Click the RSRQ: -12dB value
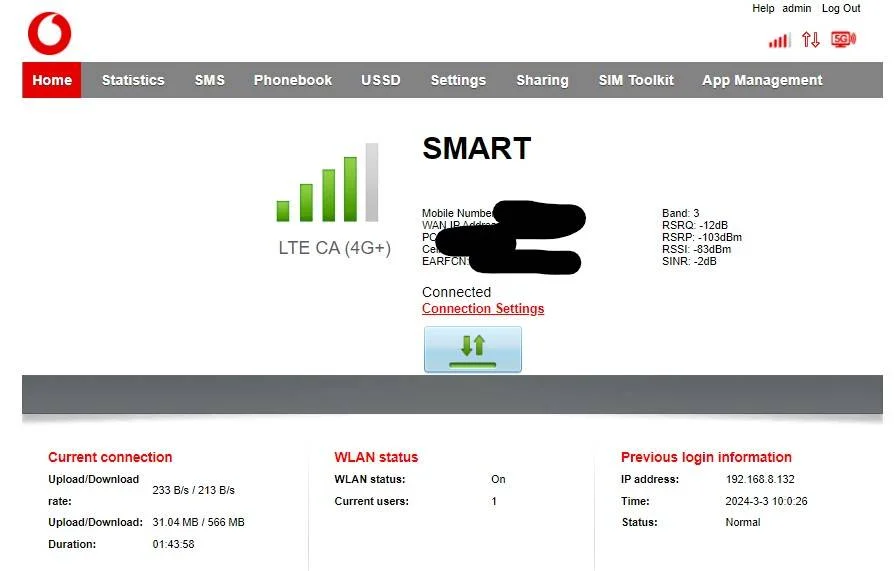This screenshot has width=894, height=571. click(x=695, y=225)
